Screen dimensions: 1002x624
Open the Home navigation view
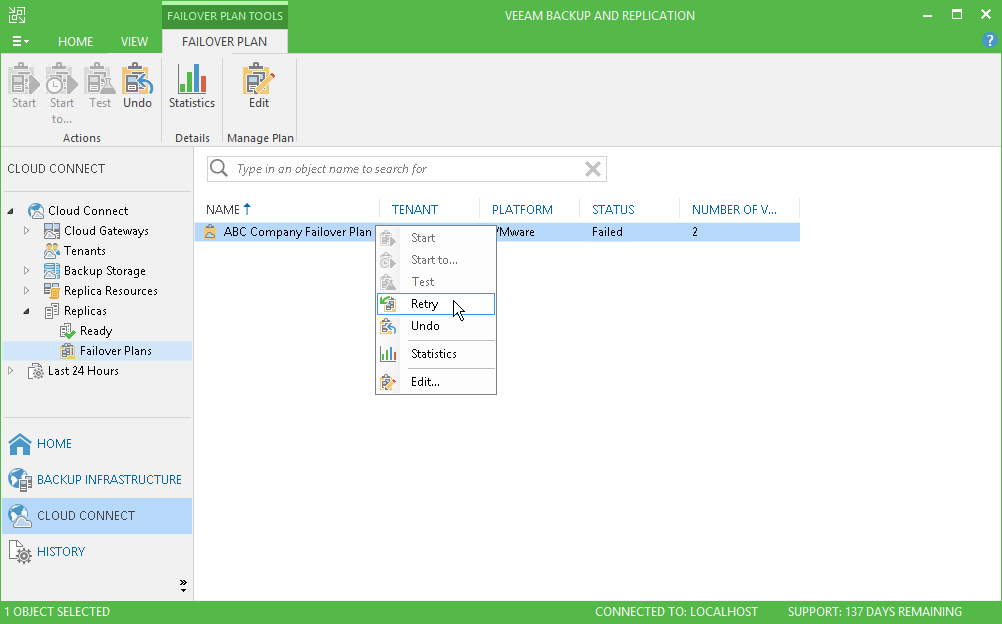(97, 444)
